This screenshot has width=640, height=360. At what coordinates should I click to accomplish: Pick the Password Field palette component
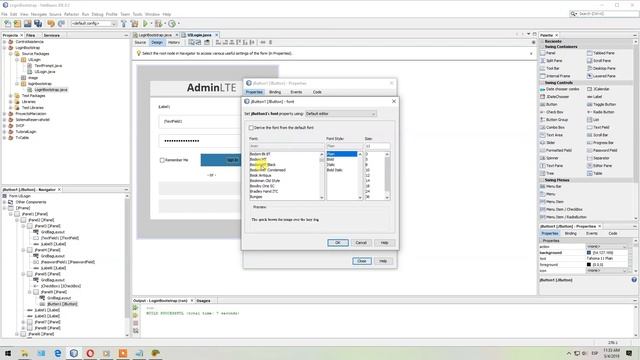(x=602, y=151)
